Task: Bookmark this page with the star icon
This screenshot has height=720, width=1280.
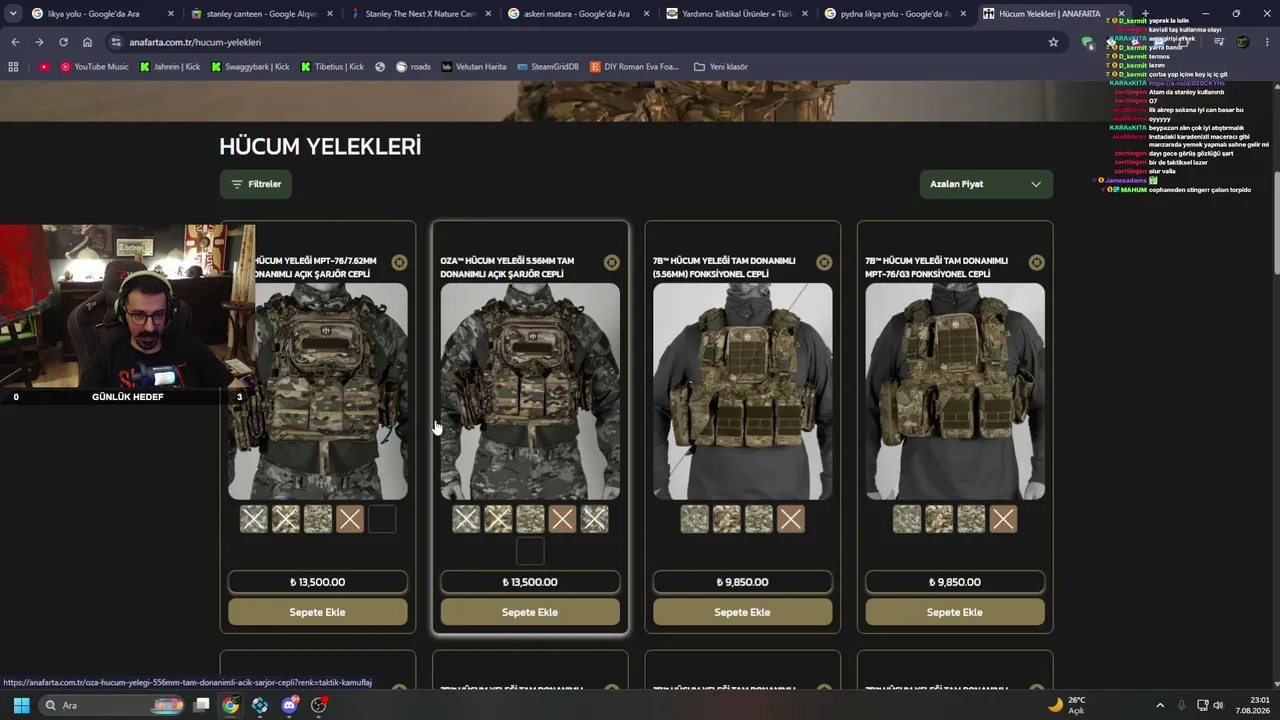Action: point(1053,42)
